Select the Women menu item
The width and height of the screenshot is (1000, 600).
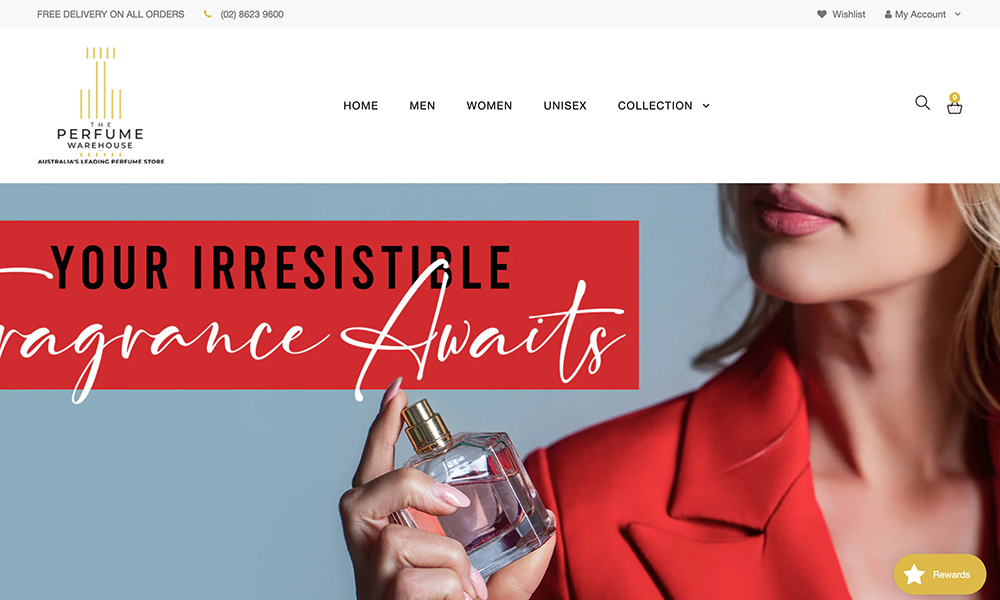click(x=489, y=106)
